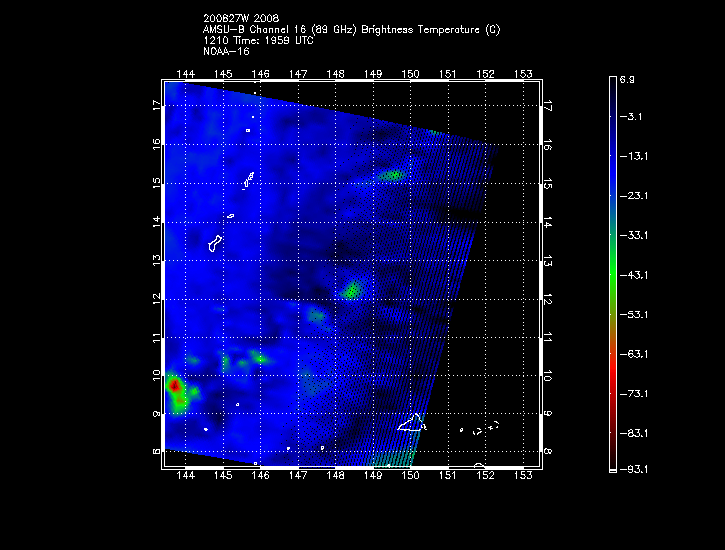
Task: Click the green patch near 148E 12N
Action: [x=352, y=291]
